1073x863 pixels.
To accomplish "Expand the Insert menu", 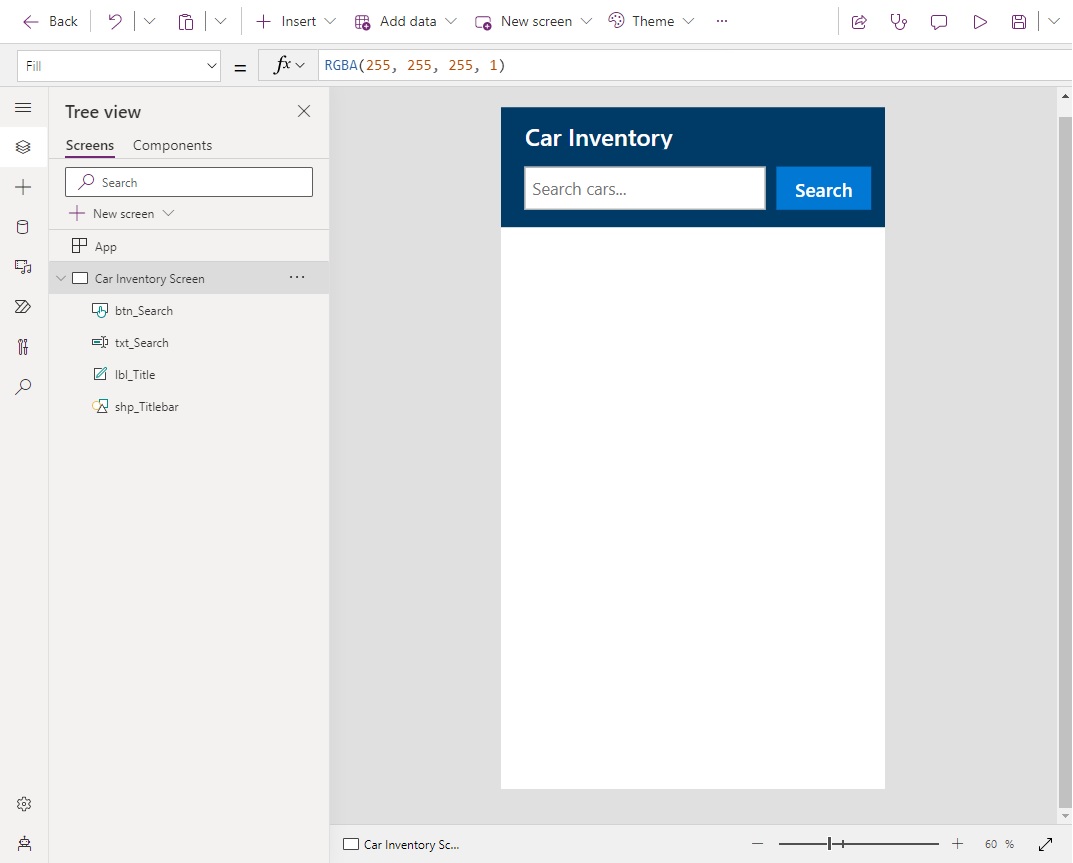I will tap(296, 21).
